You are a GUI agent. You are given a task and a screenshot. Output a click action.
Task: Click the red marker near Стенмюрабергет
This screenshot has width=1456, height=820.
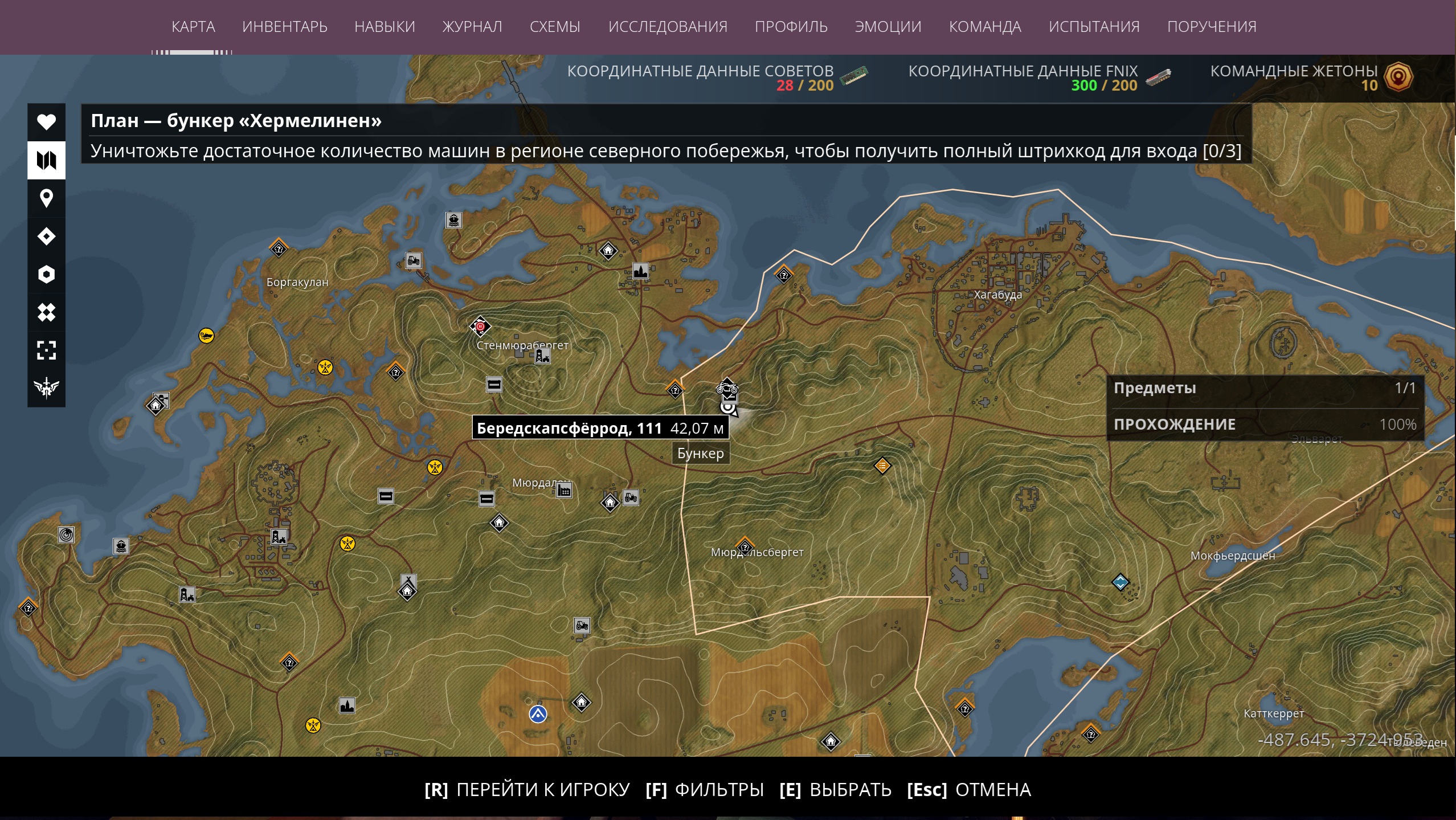tap(480, 327)
